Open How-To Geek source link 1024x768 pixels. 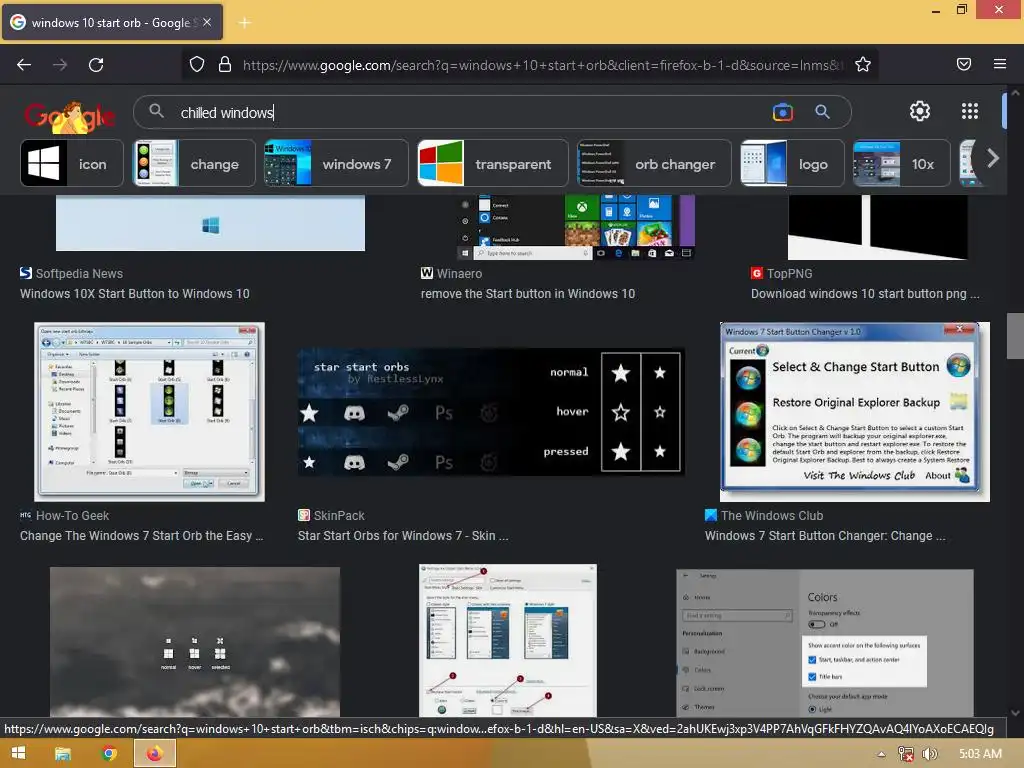point(64,516)
